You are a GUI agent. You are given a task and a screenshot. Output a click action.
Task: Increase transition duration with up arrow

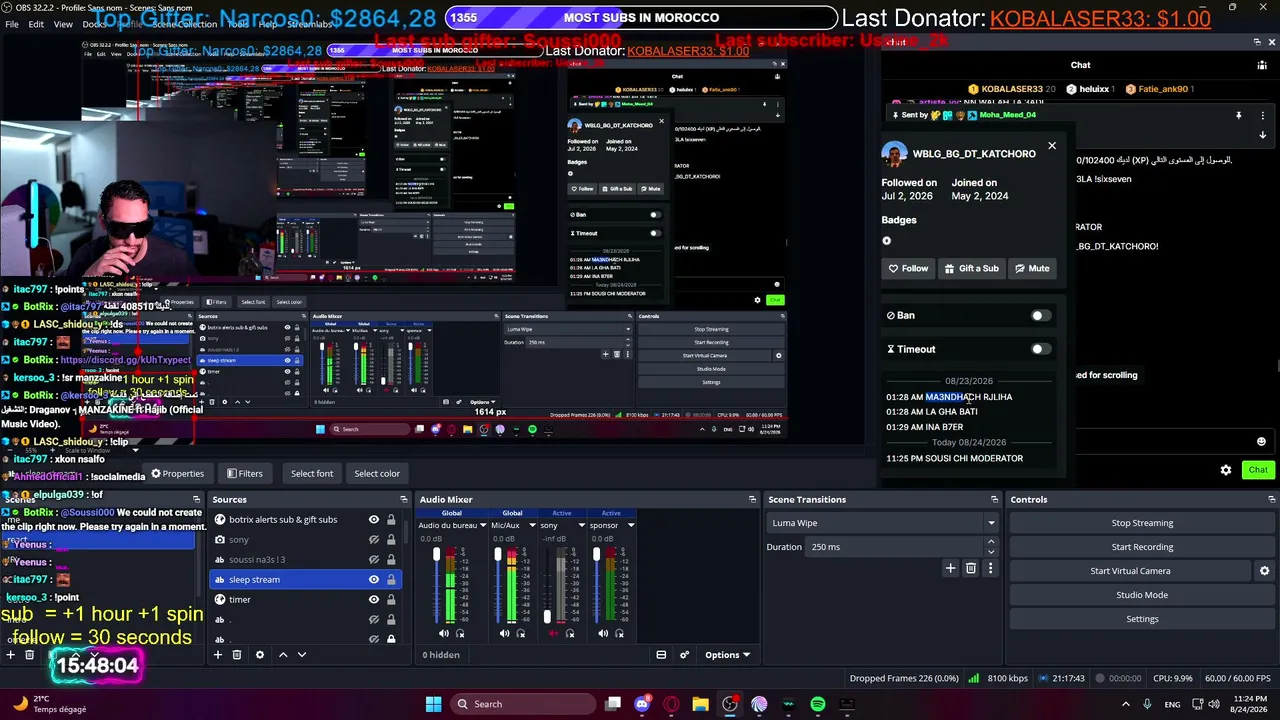pyautogui.click(x=991, y=542)
